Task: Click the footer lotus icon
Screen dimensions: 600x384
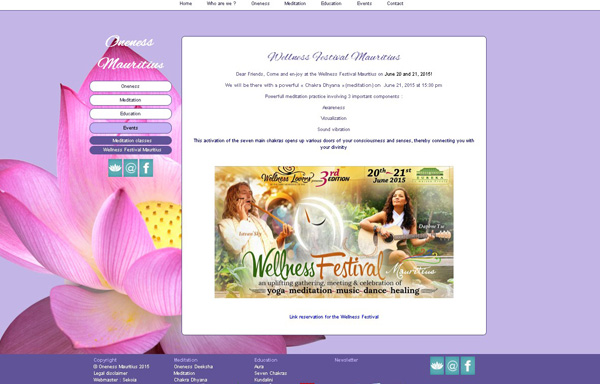Action: [x=437, y=366]
